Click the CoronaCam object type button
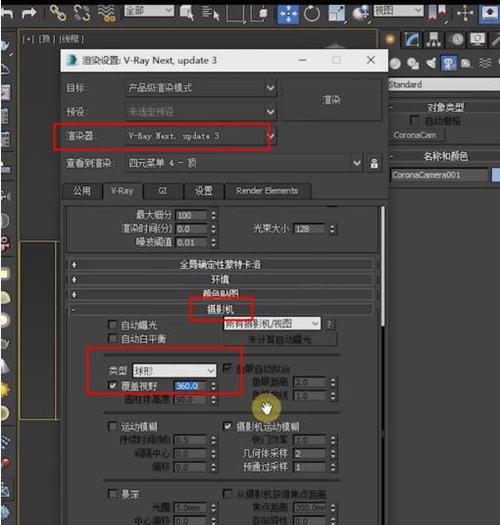 pos(415,135)
